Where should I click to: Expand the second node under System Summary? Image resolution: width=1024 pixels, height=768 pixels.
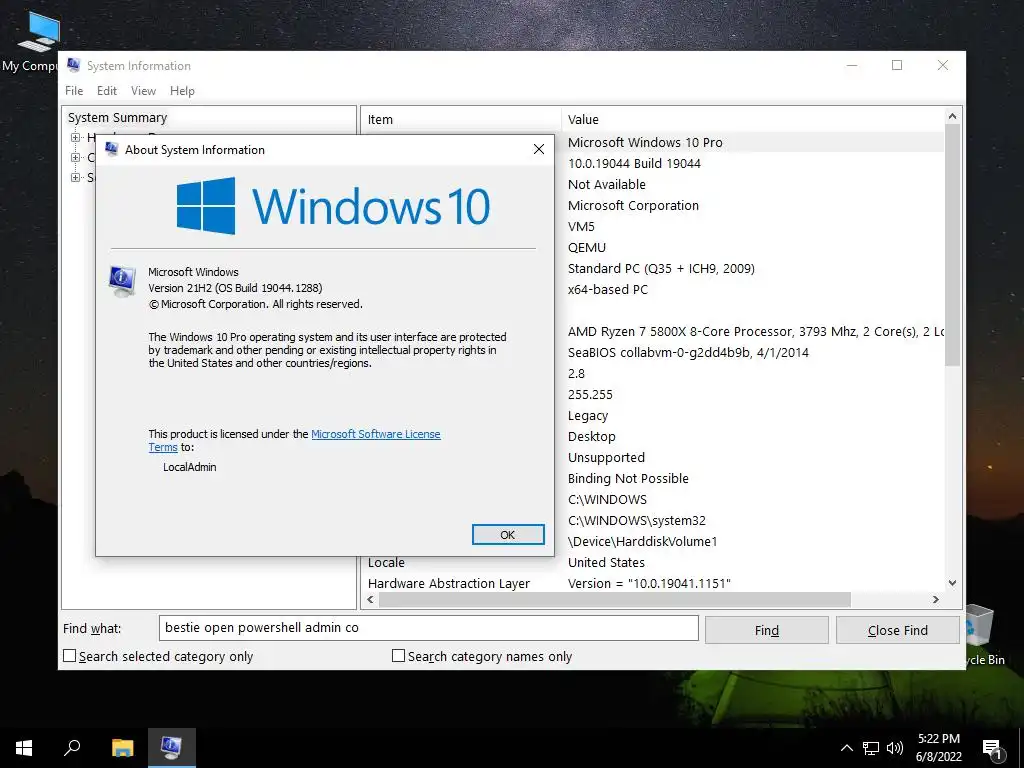(x=76, y=157)
